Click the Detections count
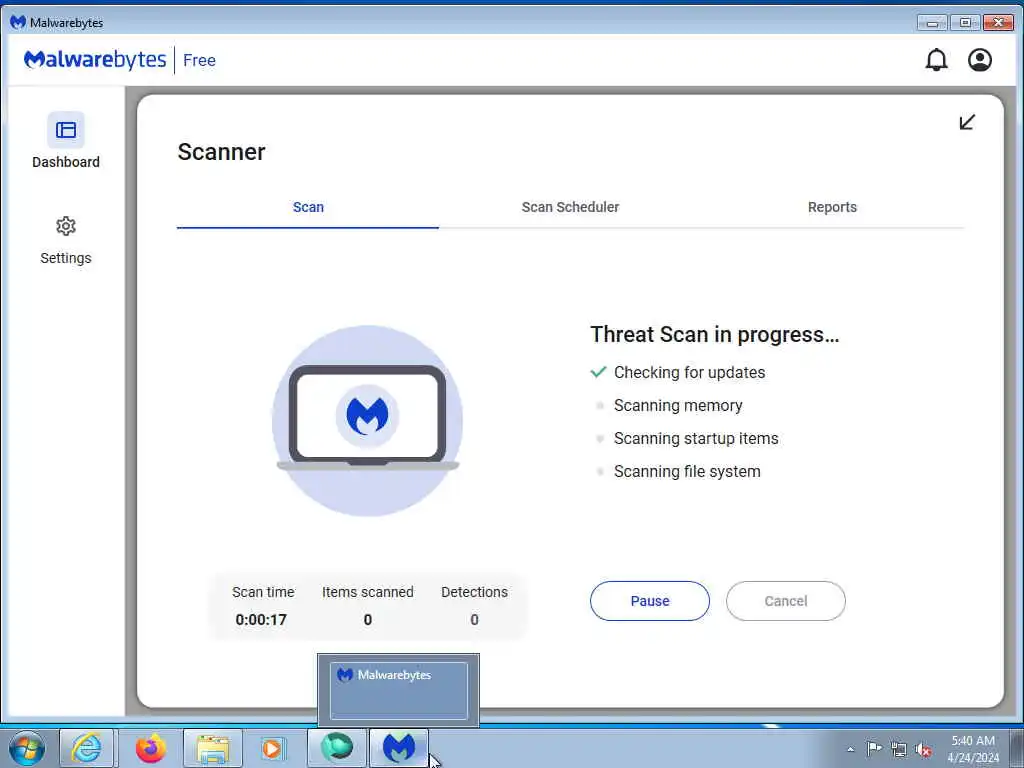This screenshot has height=768, width=1024. (x=474, y=620)
